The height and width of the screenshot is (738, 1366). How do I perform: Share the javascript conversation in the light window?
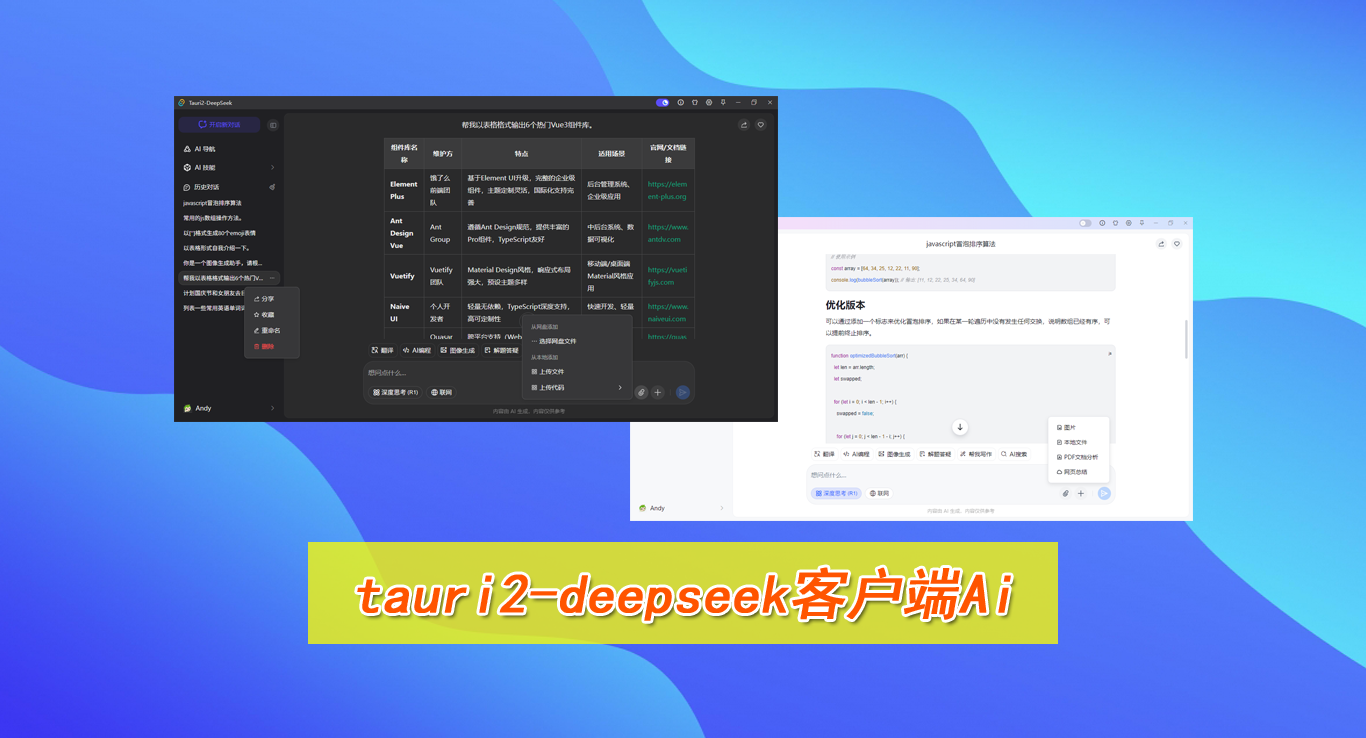[1161, 244]
